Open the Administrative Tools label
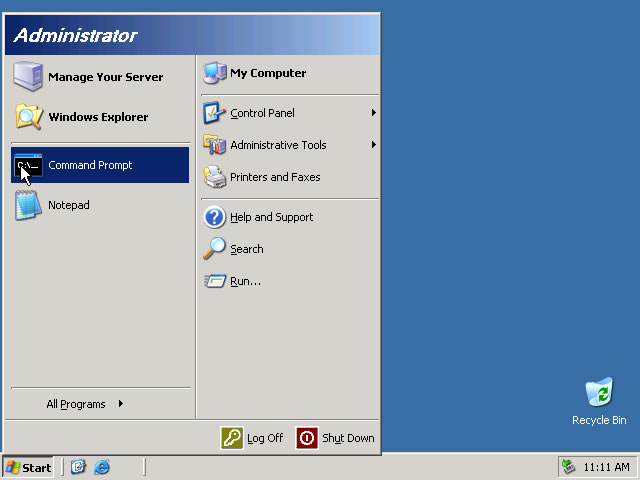 (x=278, y=145)
